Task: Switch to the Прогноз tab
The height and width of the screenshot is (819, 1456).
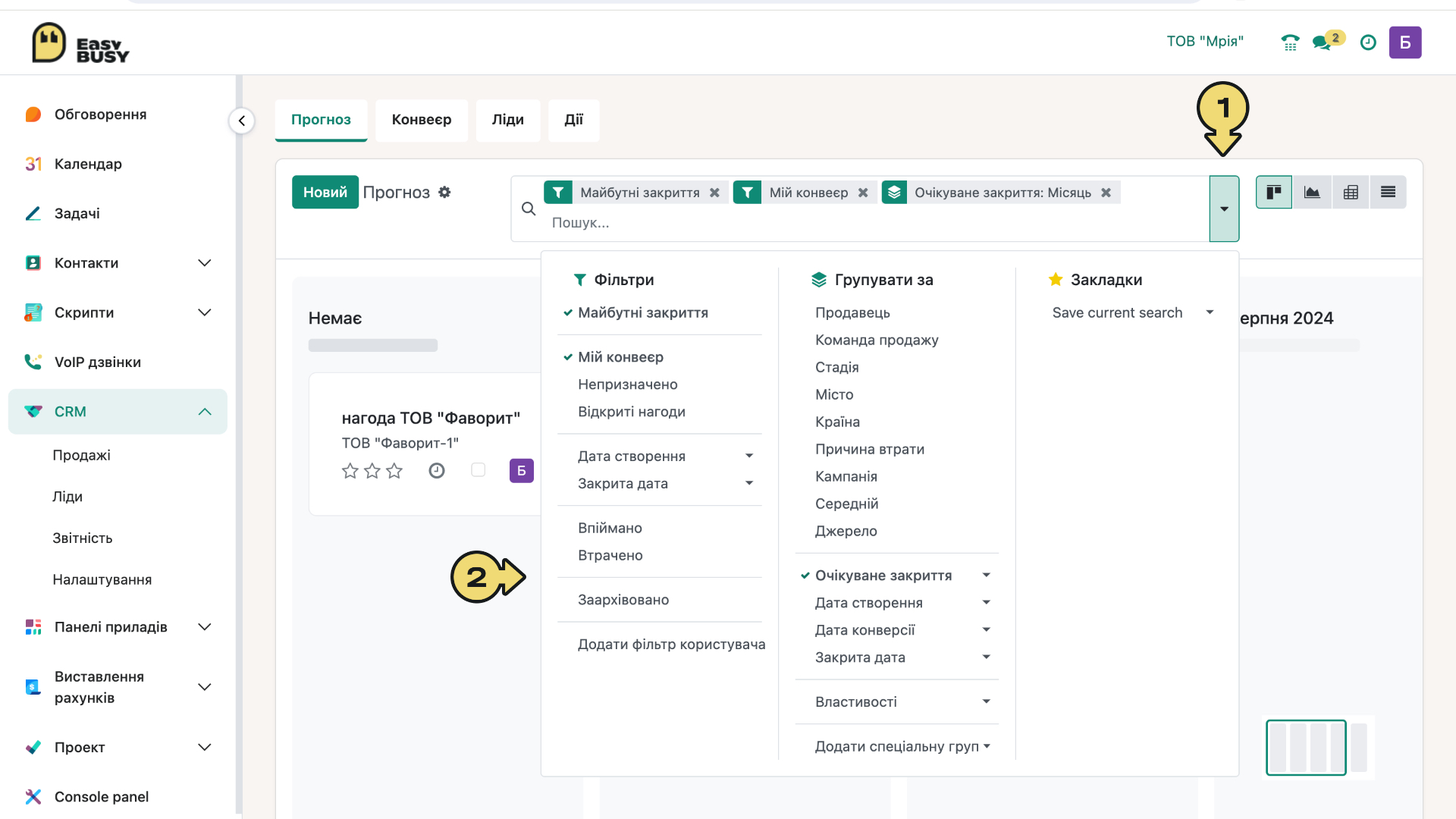Action: pos(321,120)
